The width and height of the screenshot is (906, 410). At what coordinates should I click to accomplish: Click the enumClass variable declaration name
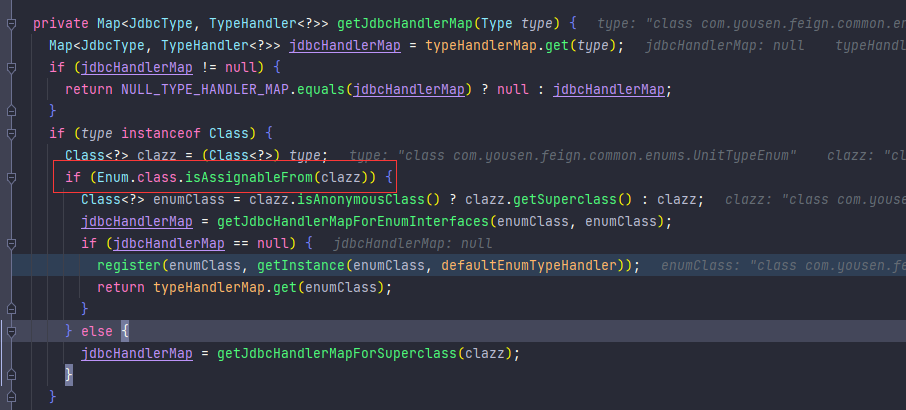(x=182, y=199)
